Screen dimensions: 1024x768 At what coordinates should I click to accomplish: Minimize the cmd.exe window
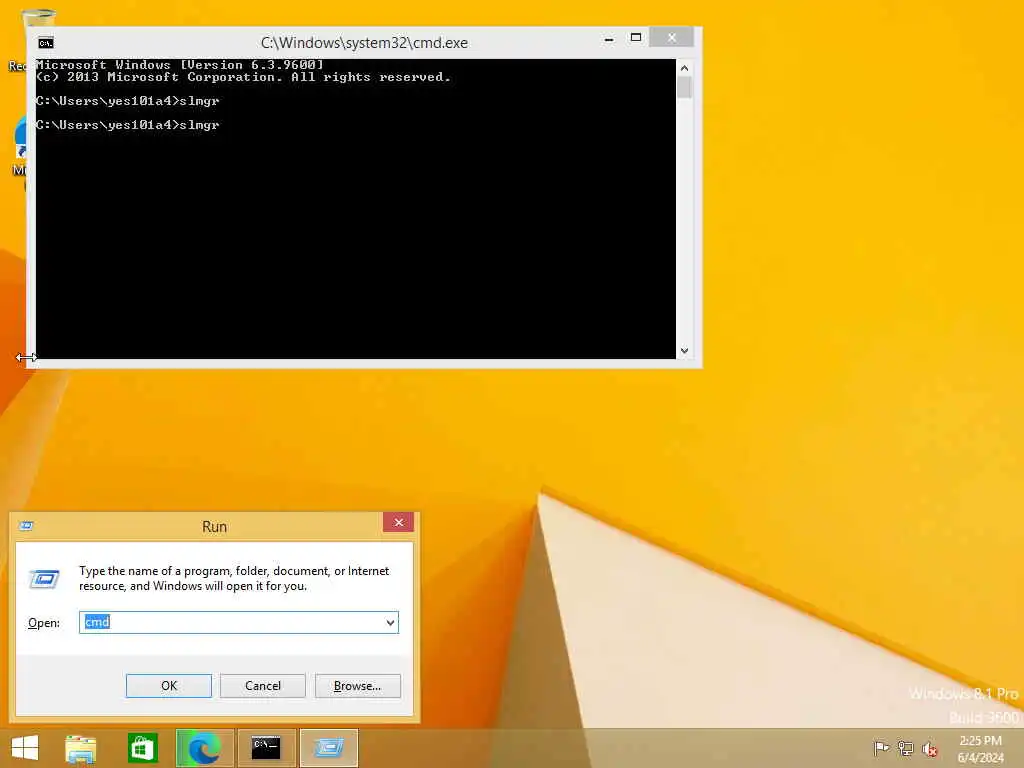(609, 39)
